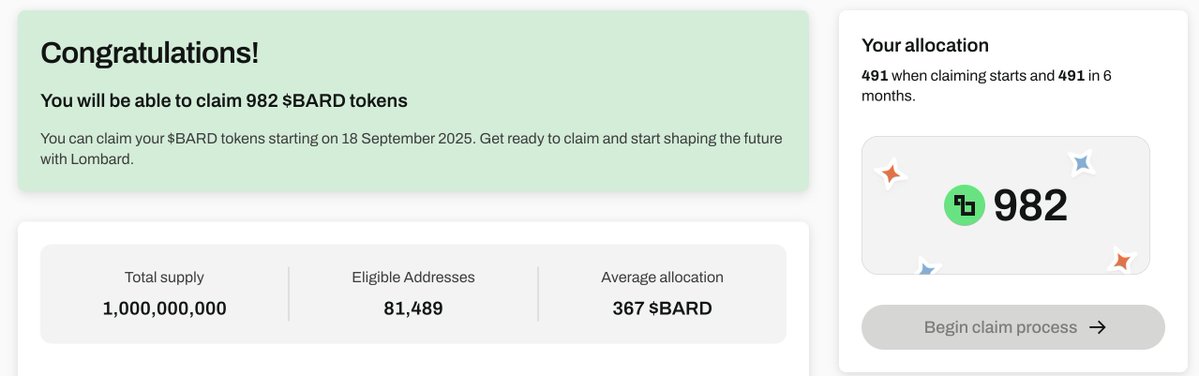Click the blue sparkle star at bottom-left of card
Image resolution: width=1199 pixels, height=376 pixels.
926,267
